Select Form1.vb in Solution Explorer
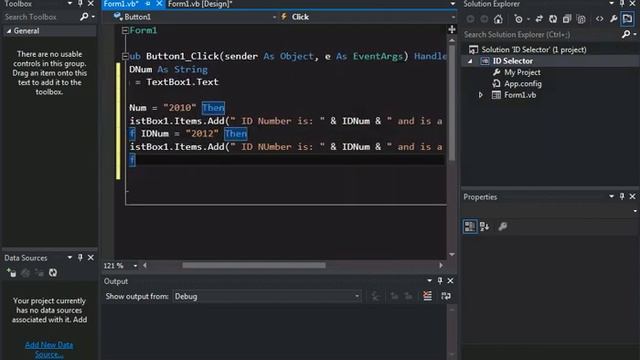 [x=520, y=95]
